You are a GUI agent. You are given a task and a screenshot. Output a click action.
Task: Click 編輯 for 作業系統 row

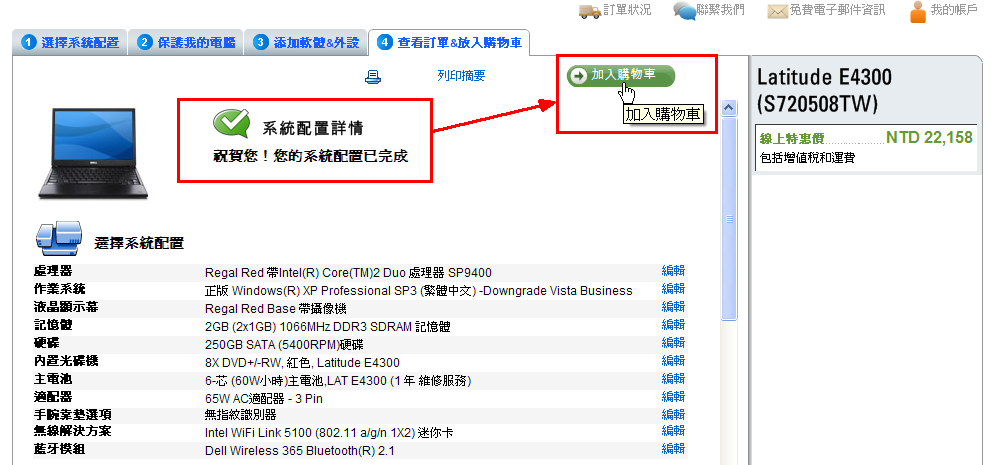click(673, 289)
